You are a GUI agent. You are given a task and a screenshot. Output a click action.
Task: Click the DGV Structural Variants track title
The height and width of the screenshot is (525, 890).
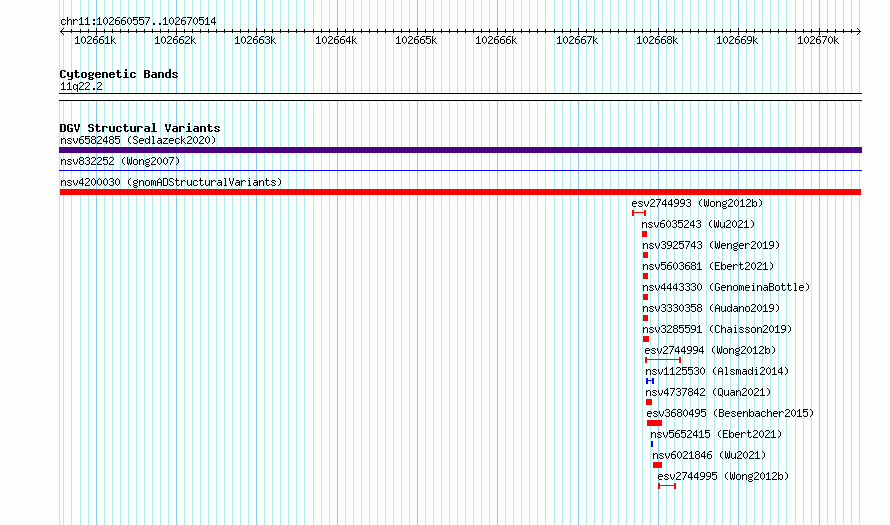click(140, 128)
